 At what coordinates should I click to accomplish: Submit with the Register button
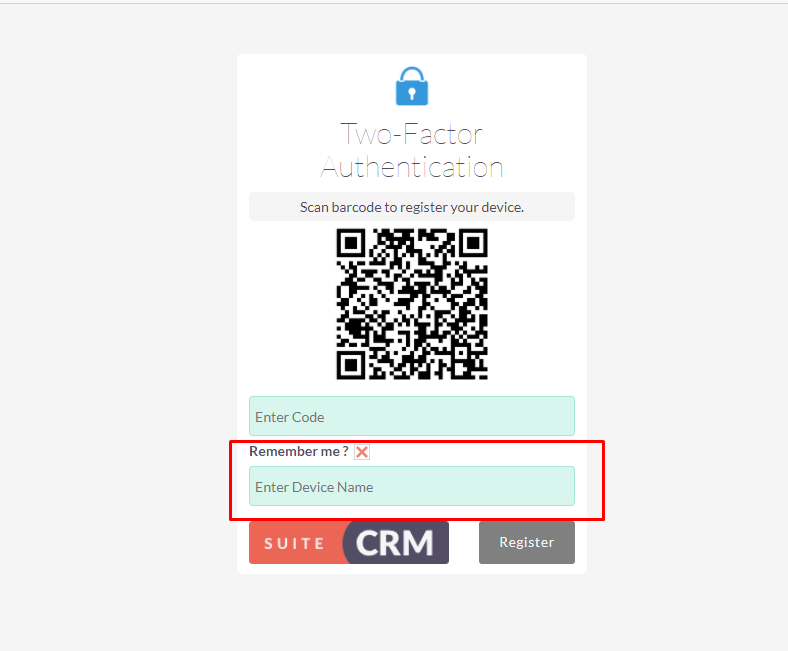527,542
